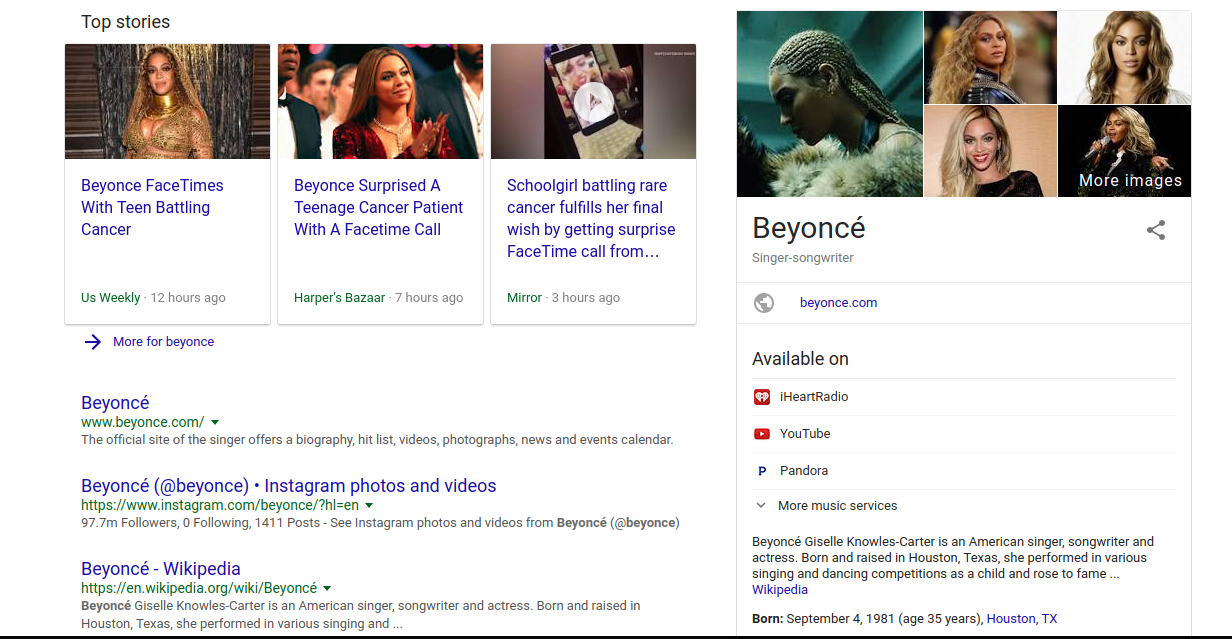Open dropdown arrow beside Wikipedia URL
Screen dimensions: 1232x639
pyautogui.click(x=327, y=589)
